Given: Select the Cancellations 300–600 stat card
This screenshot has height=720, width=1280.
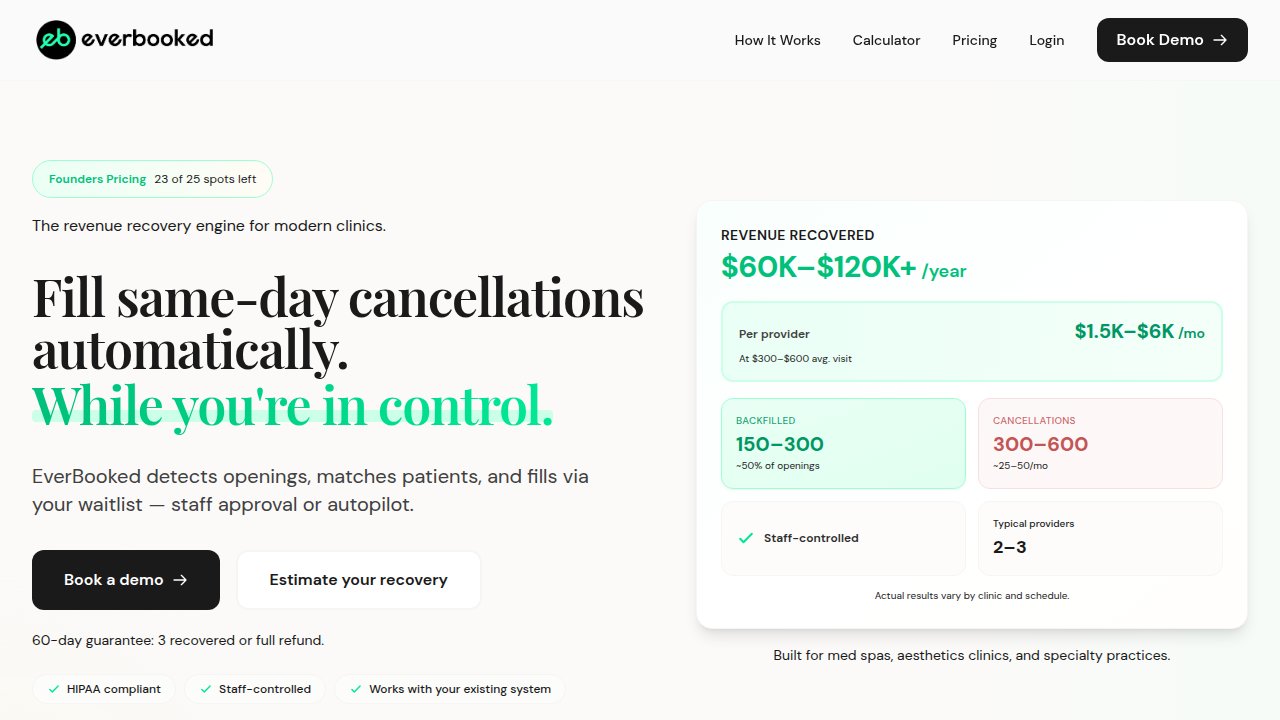Looking at the screenshot, I should tap(1099, 444).
